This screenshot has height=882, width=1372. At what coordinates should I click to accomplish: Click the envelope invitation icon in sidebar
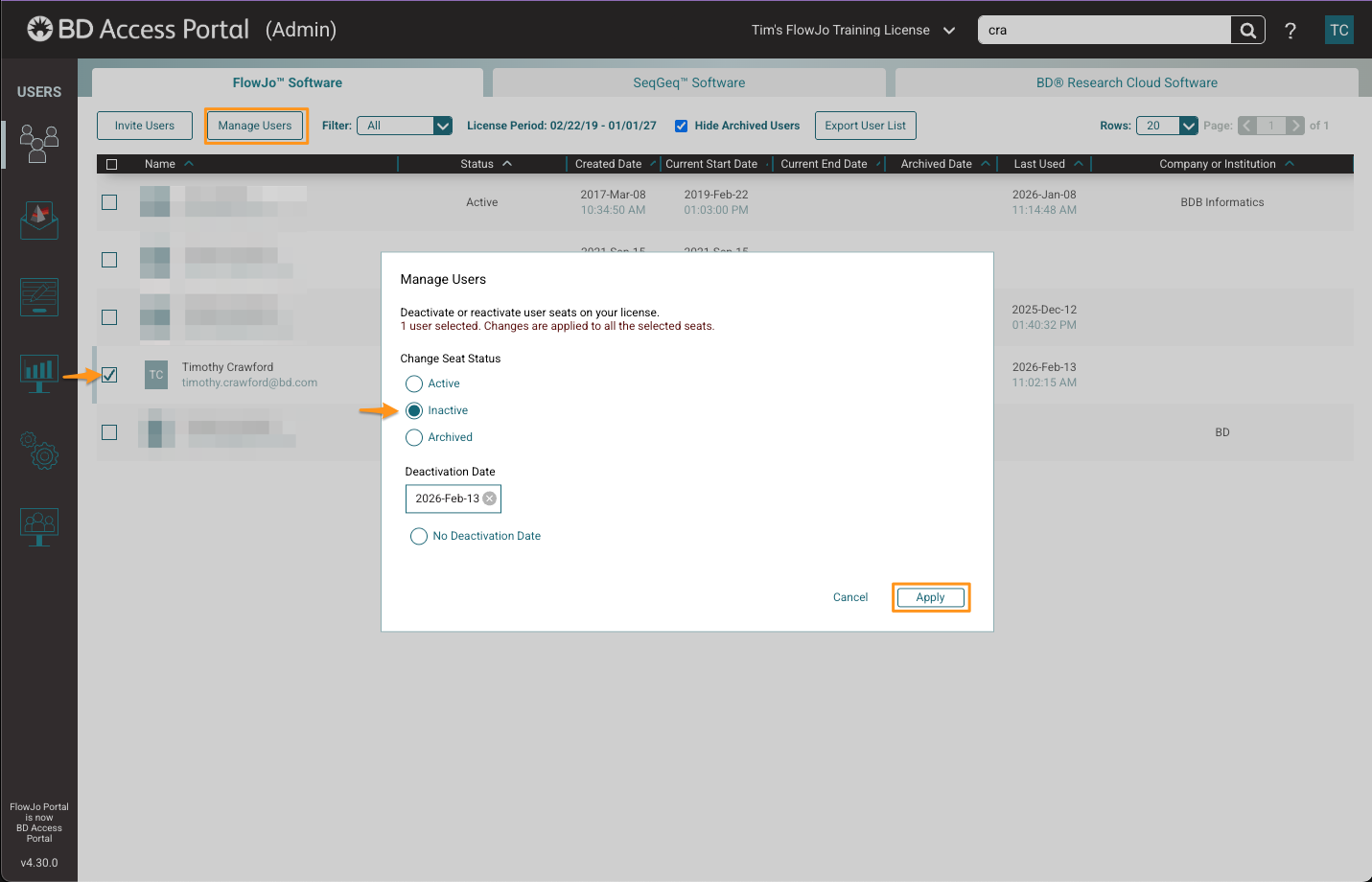coord(39,220)
